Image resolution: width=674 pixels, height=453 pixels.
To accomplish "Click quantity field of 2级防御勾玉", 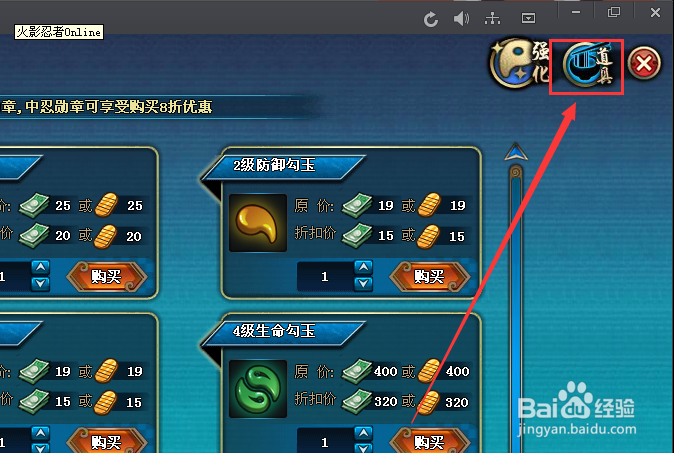I will 325,276.
